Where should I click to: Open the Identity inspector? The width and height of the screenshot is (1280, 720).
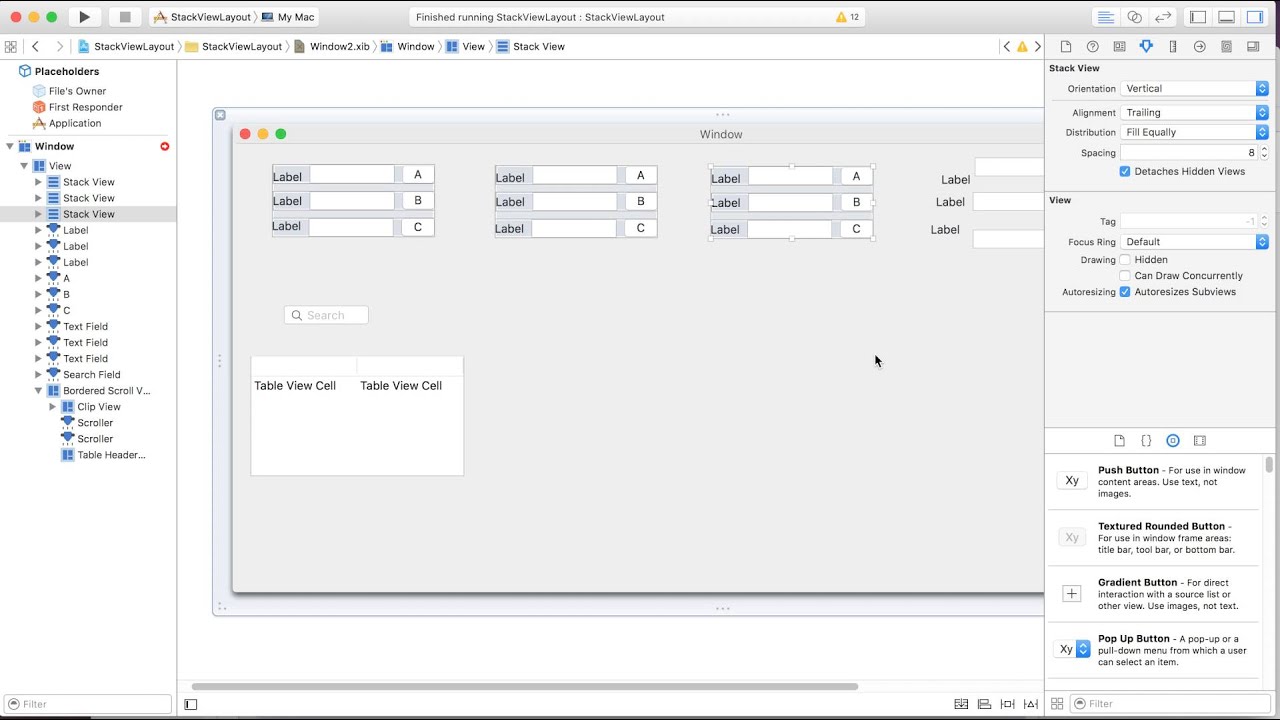point(1119,47)
